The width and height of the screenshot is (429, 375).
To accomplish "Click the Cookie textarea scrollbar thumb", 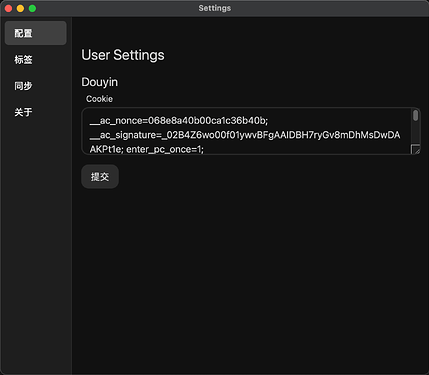I will (x=415, y=116).
